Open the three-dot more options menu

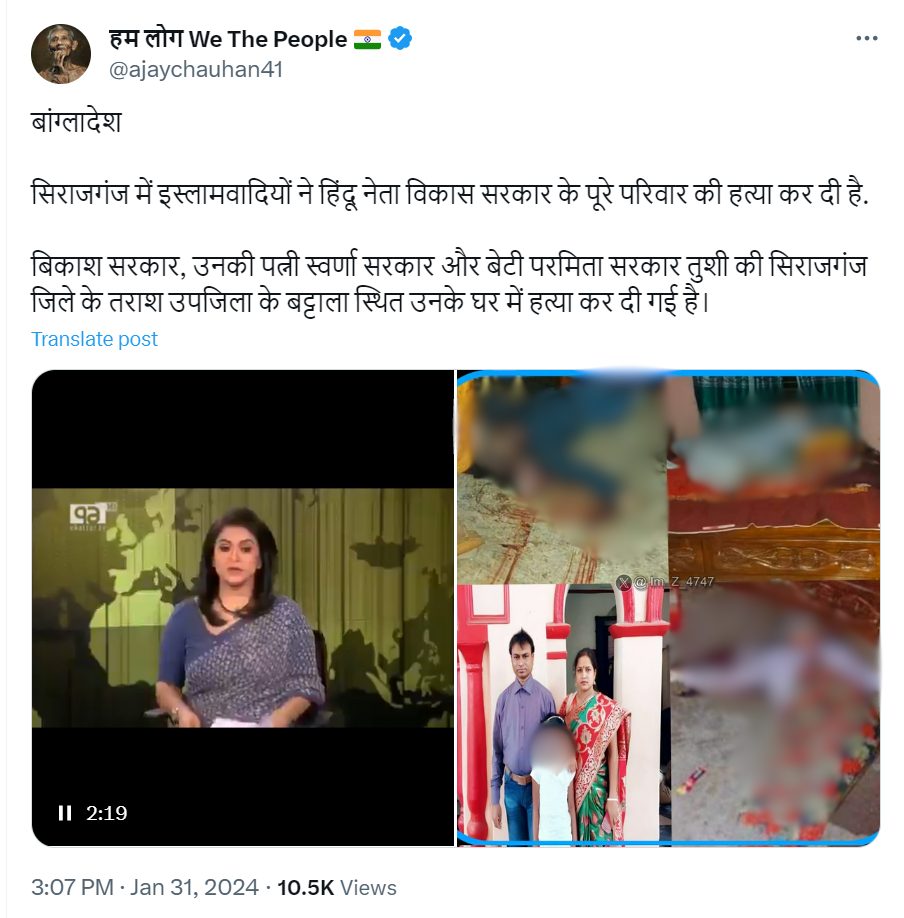[x=866, y=38]
